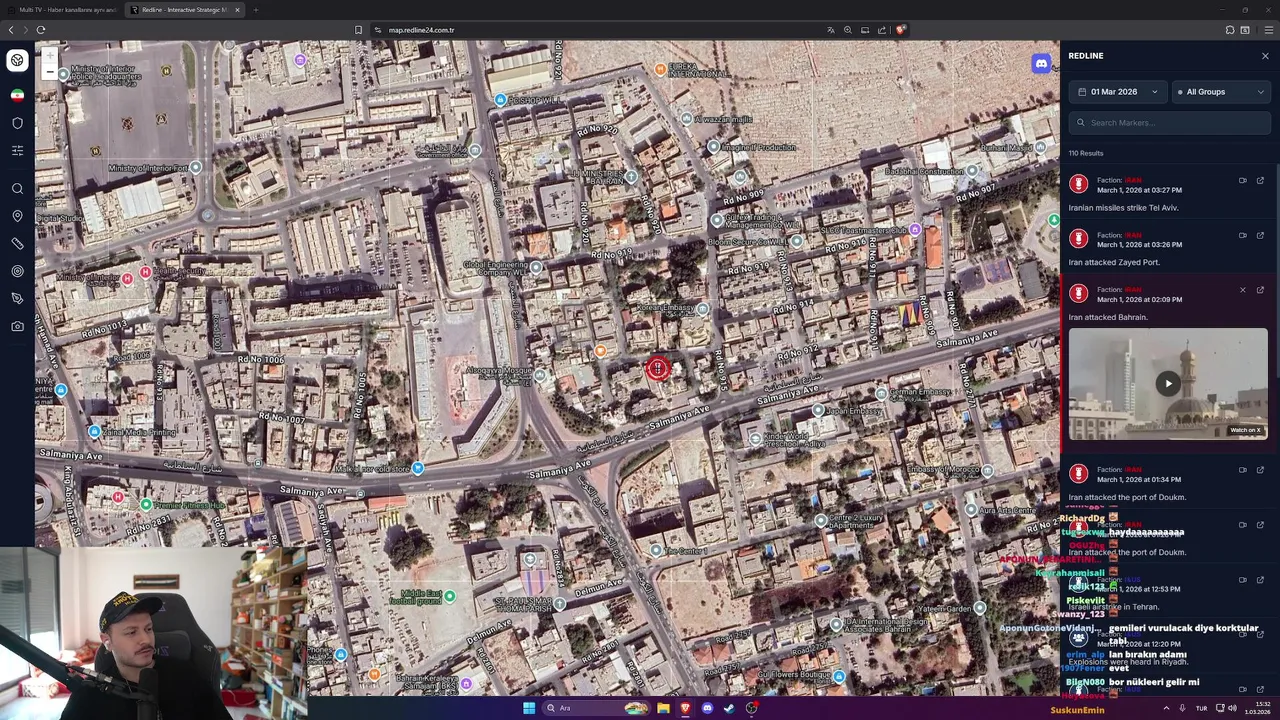Click the Global Engineering Company marker
This screenshot has width=1280, height=720.
(x=536, y=267)
